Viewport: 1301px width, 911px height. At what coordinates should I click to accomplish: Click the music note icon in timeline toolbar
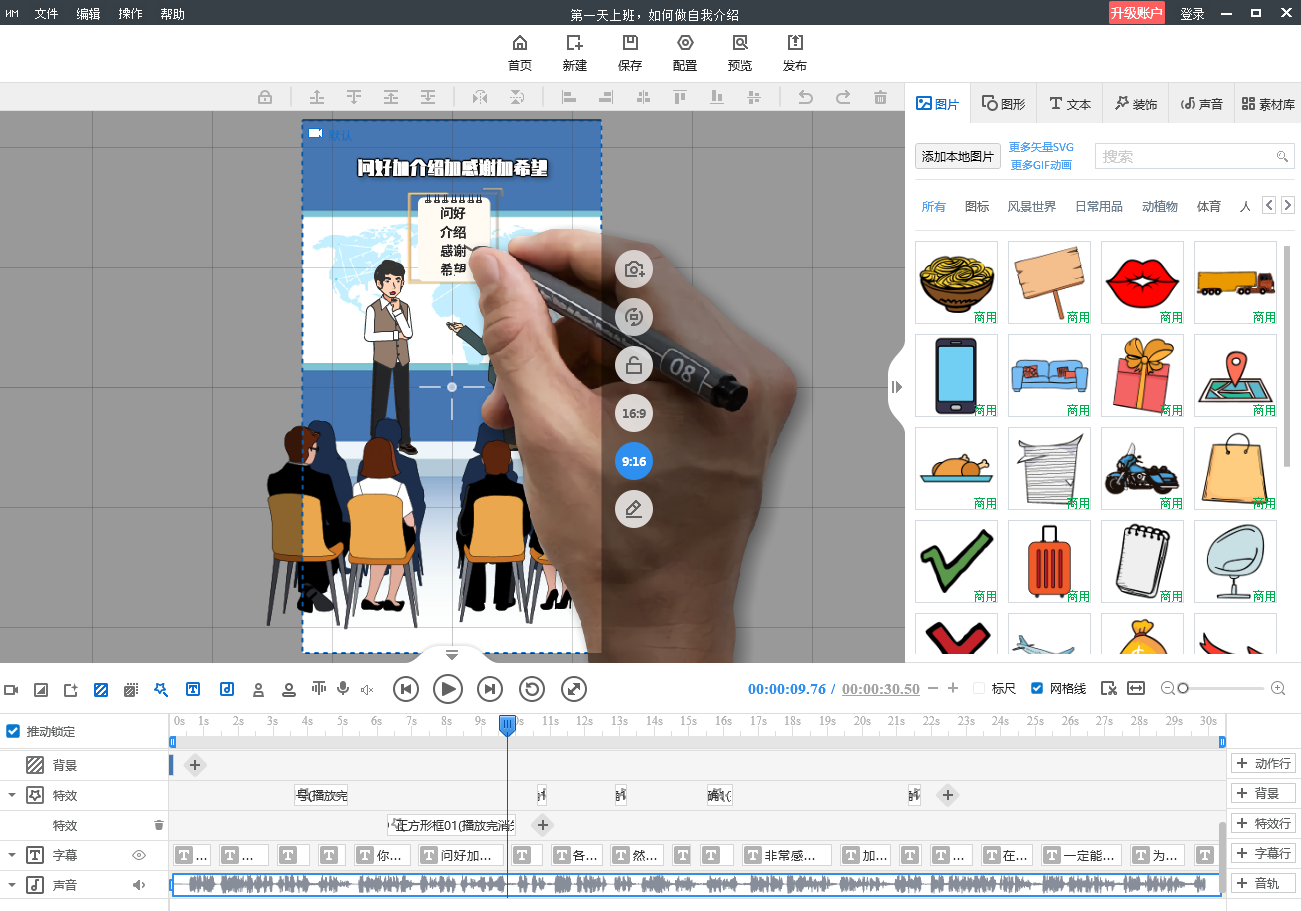point(227,689)
